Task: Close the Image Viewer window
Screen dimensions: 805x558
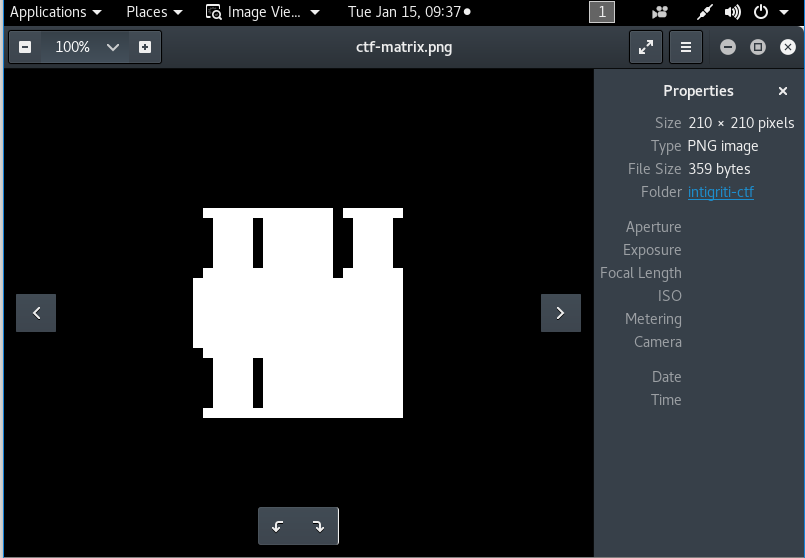Action: coord(788,47)
